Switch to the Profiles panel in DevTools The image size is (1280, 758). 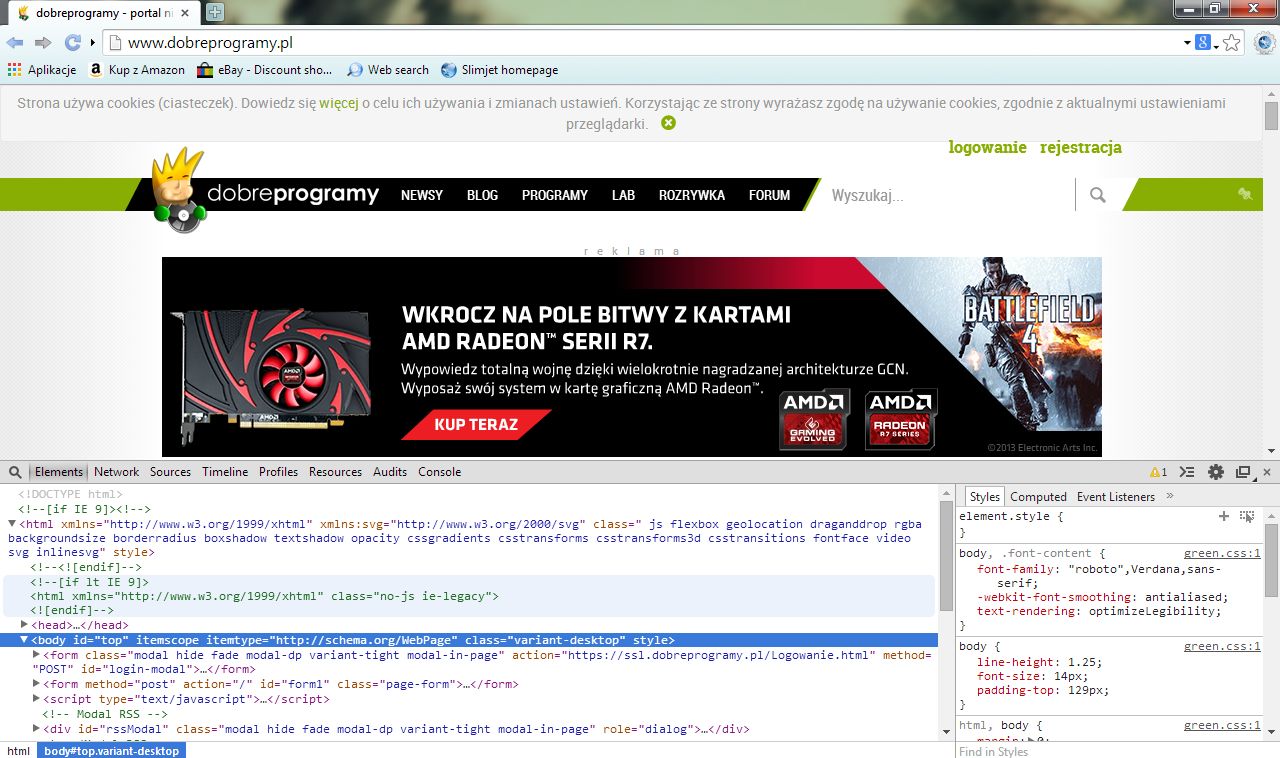(278, 472)
